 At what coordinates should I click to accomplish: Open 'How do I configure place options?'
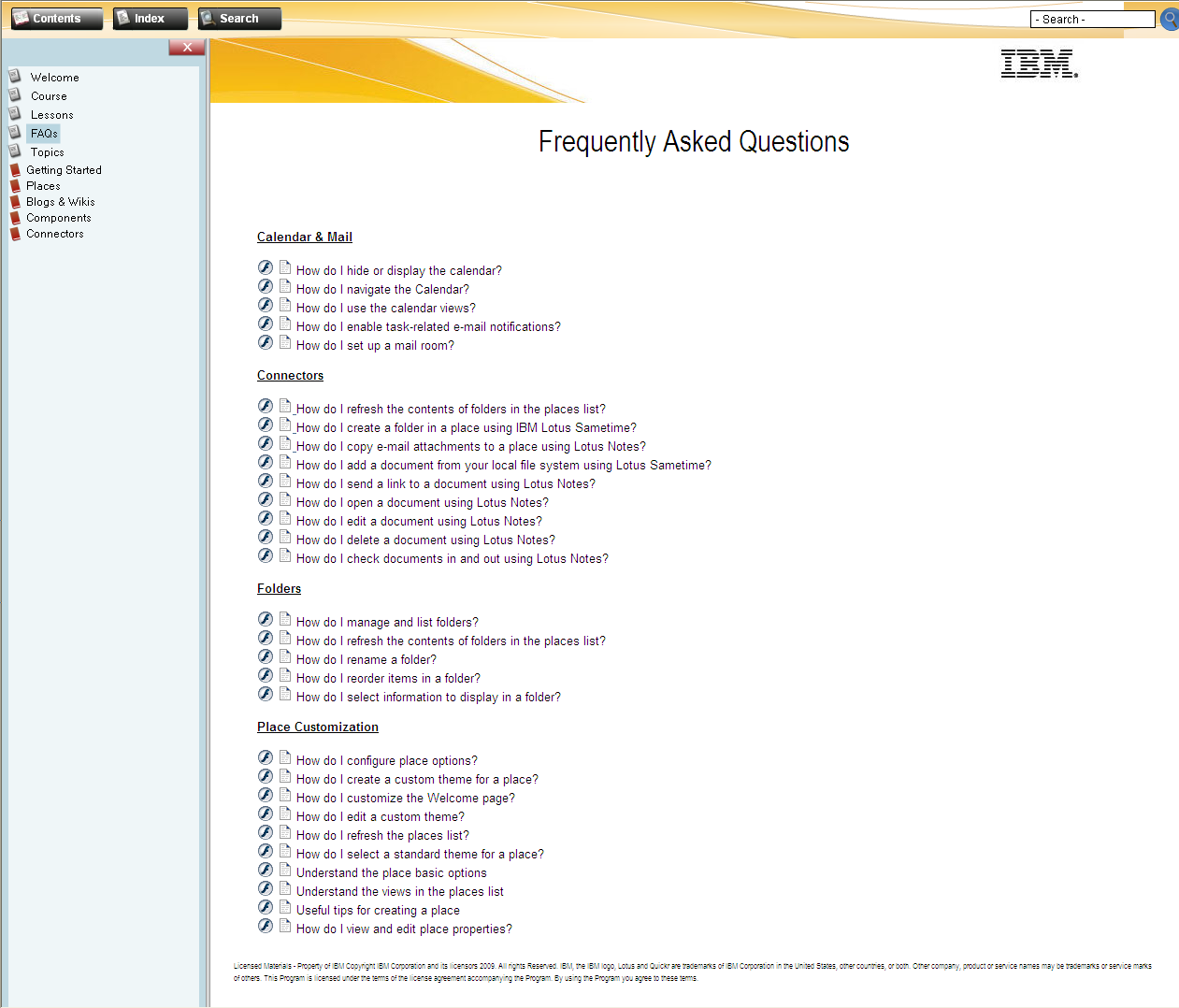(387, 761)
